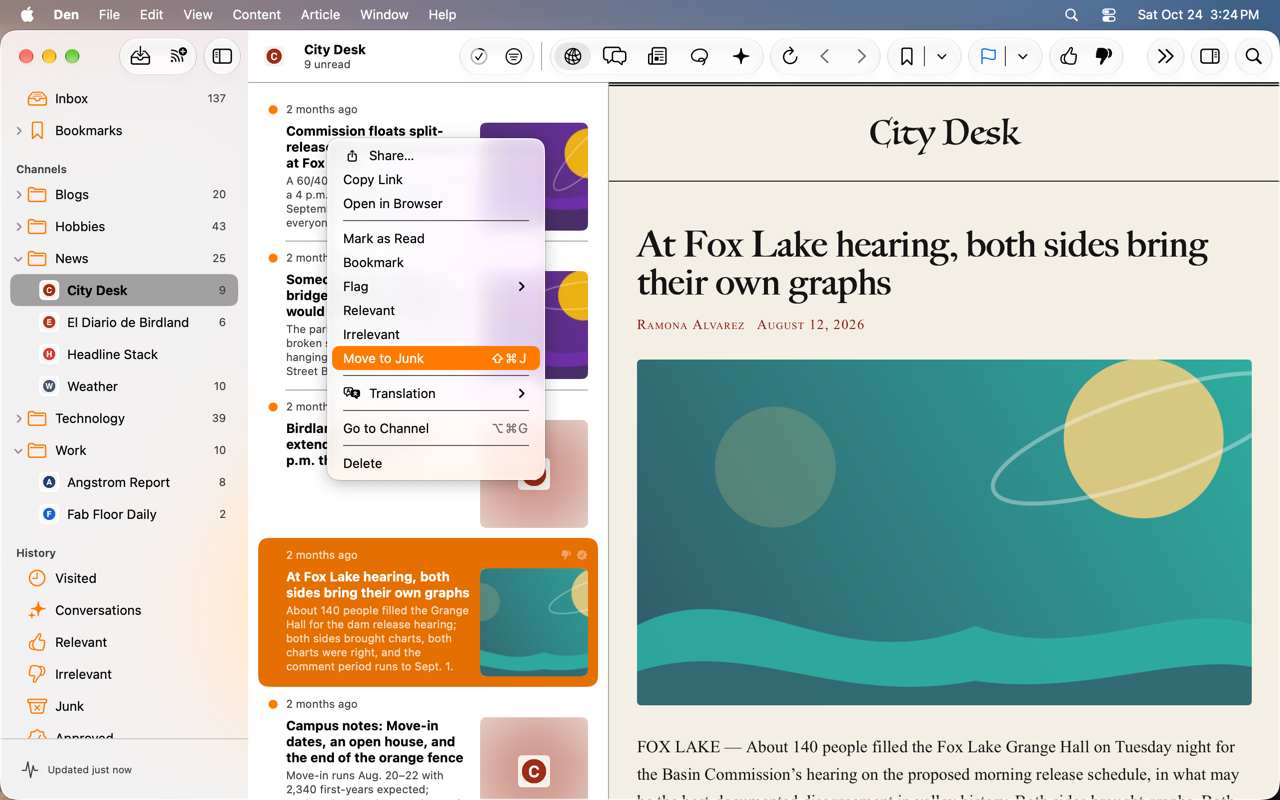Toggle the sidebar panel icon
The width and height of the screenshot is (1280, 800).
point(222,57)
